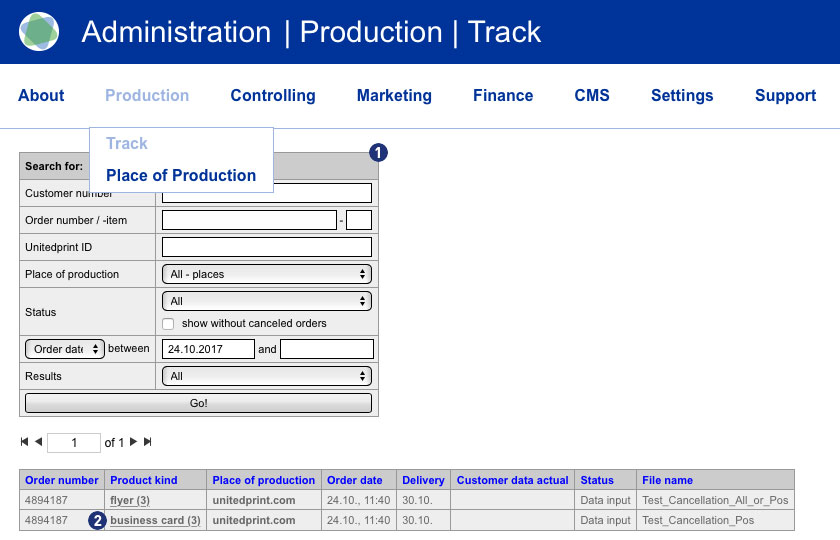This screenshot has width=840, height=540.
Task: Open the Results dropdown
Action: point(266,376)
